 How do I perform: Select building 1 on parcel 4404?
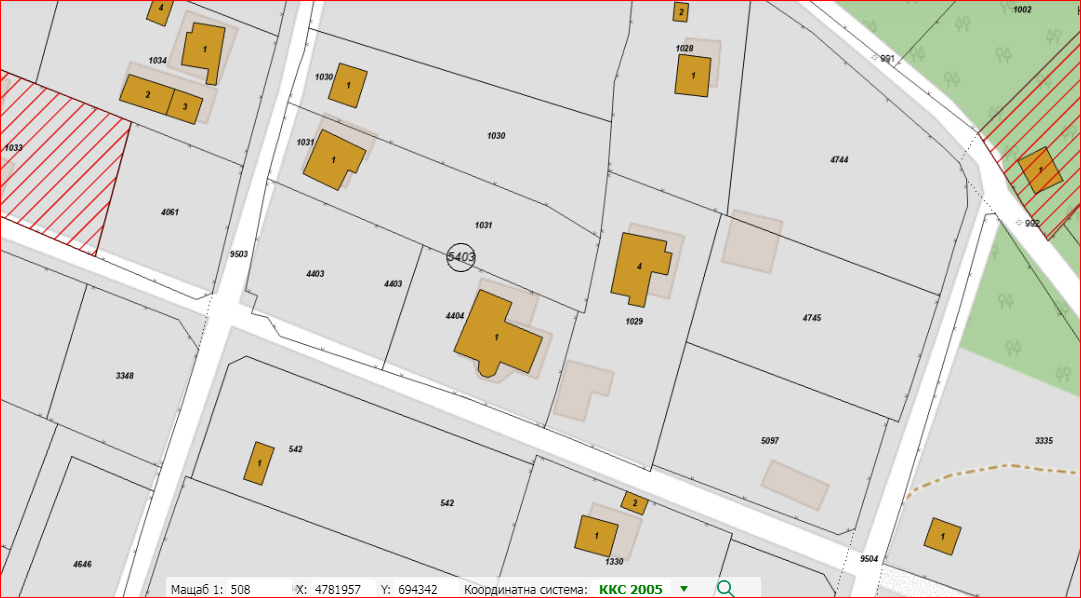[x=497, y=337]
